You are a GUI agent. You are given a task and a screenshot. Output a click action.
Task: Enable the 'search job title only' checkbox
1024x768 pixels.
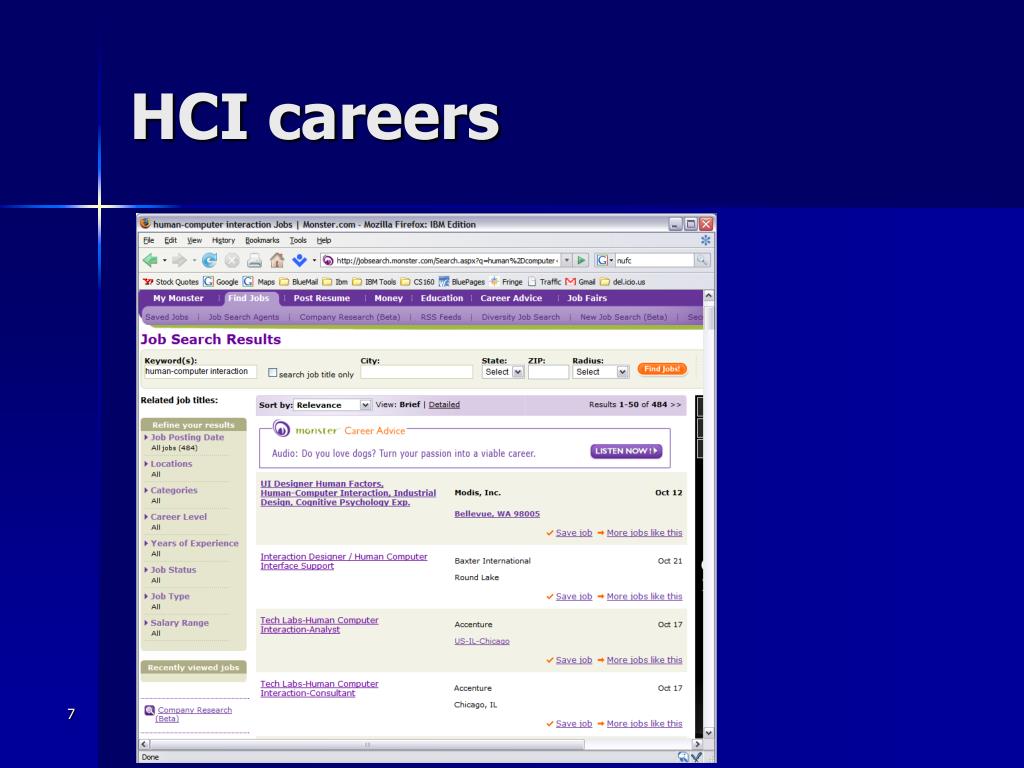[x=272, y=373]
